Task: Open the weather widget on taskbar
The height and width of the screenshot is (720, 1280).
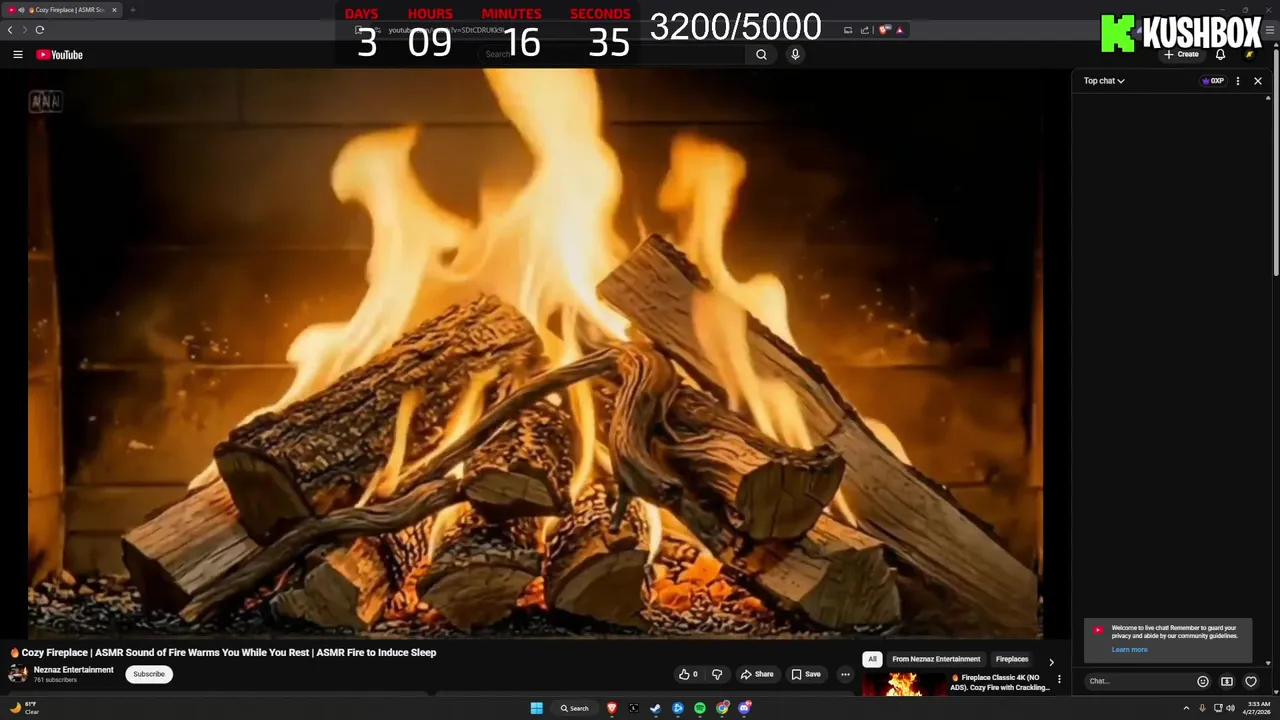Action: 25,708
